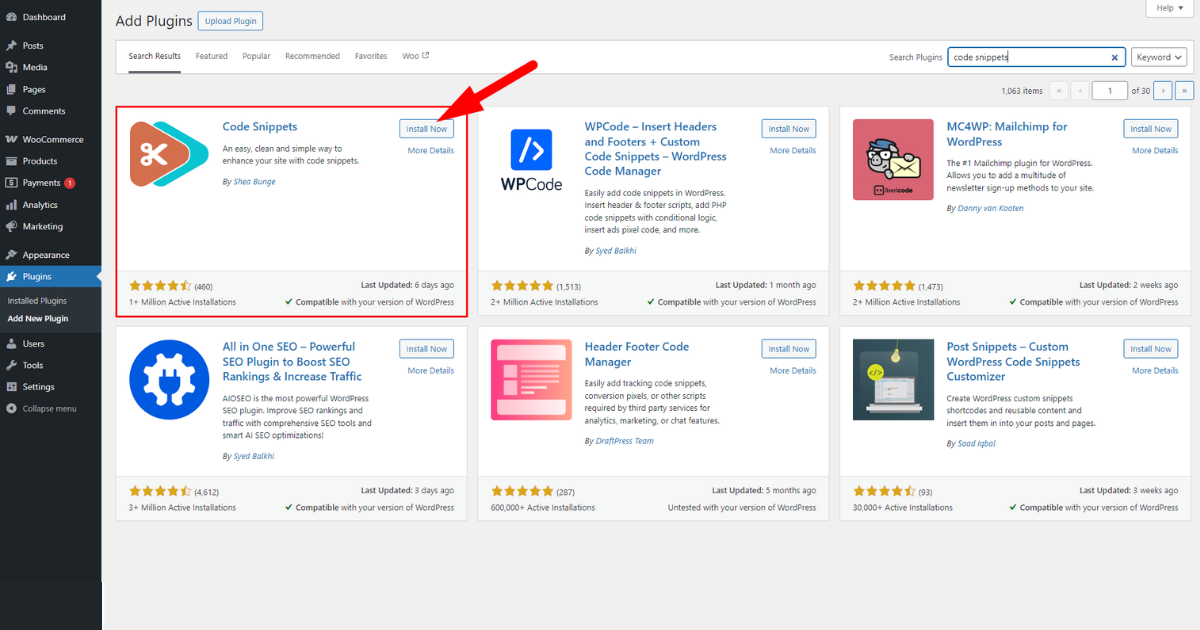
Task: Install the All in One SEO plugin
Action: pos(427,349)
